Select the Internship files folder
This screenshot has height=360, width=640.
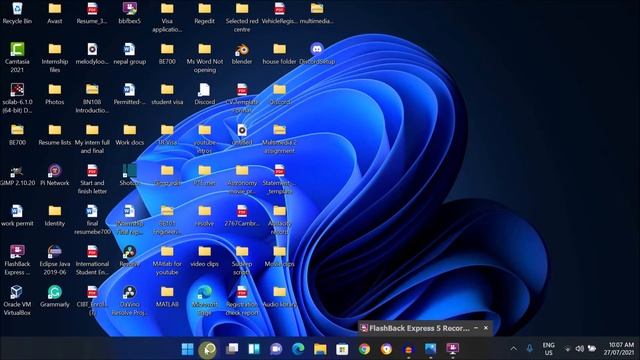55,58
